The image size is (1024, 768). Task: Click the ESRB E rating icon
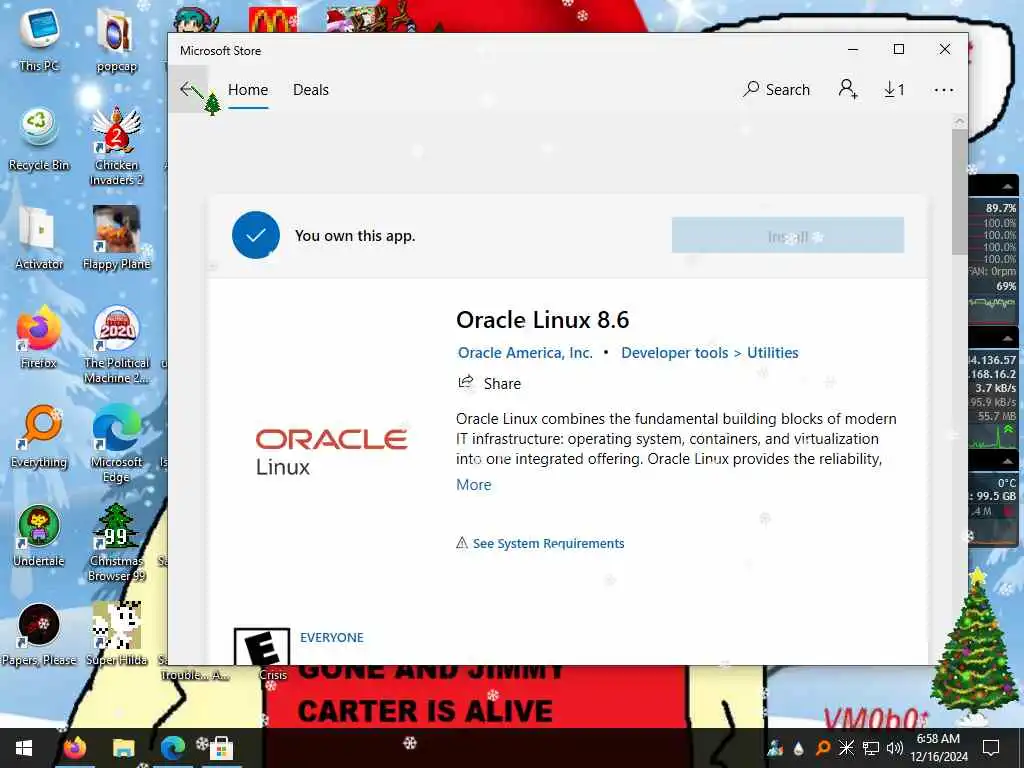262,647
